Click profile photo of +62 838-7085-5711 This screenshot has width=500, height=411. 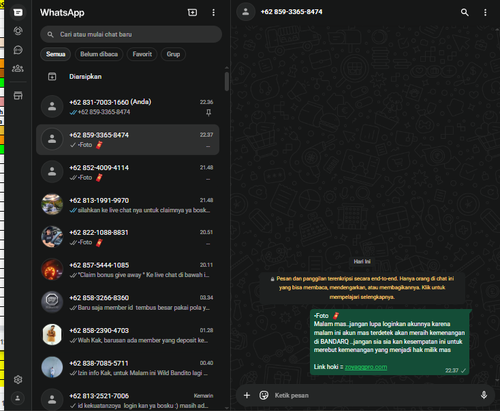pyautogui.click(x=52, y=367)
